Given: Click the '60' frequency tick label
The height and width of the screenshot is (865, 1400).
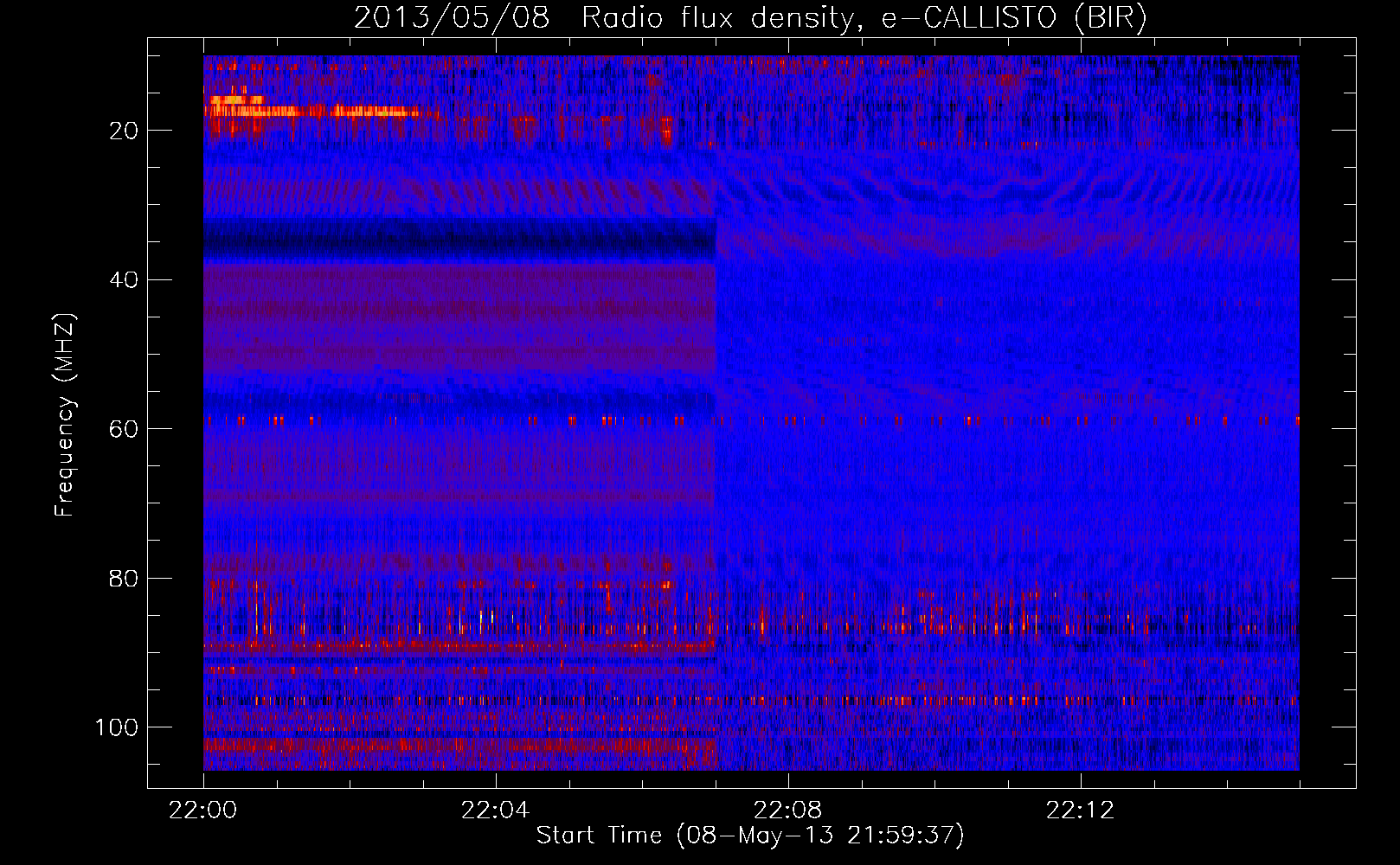Looking at the screenshot, I should pos(125,429).
